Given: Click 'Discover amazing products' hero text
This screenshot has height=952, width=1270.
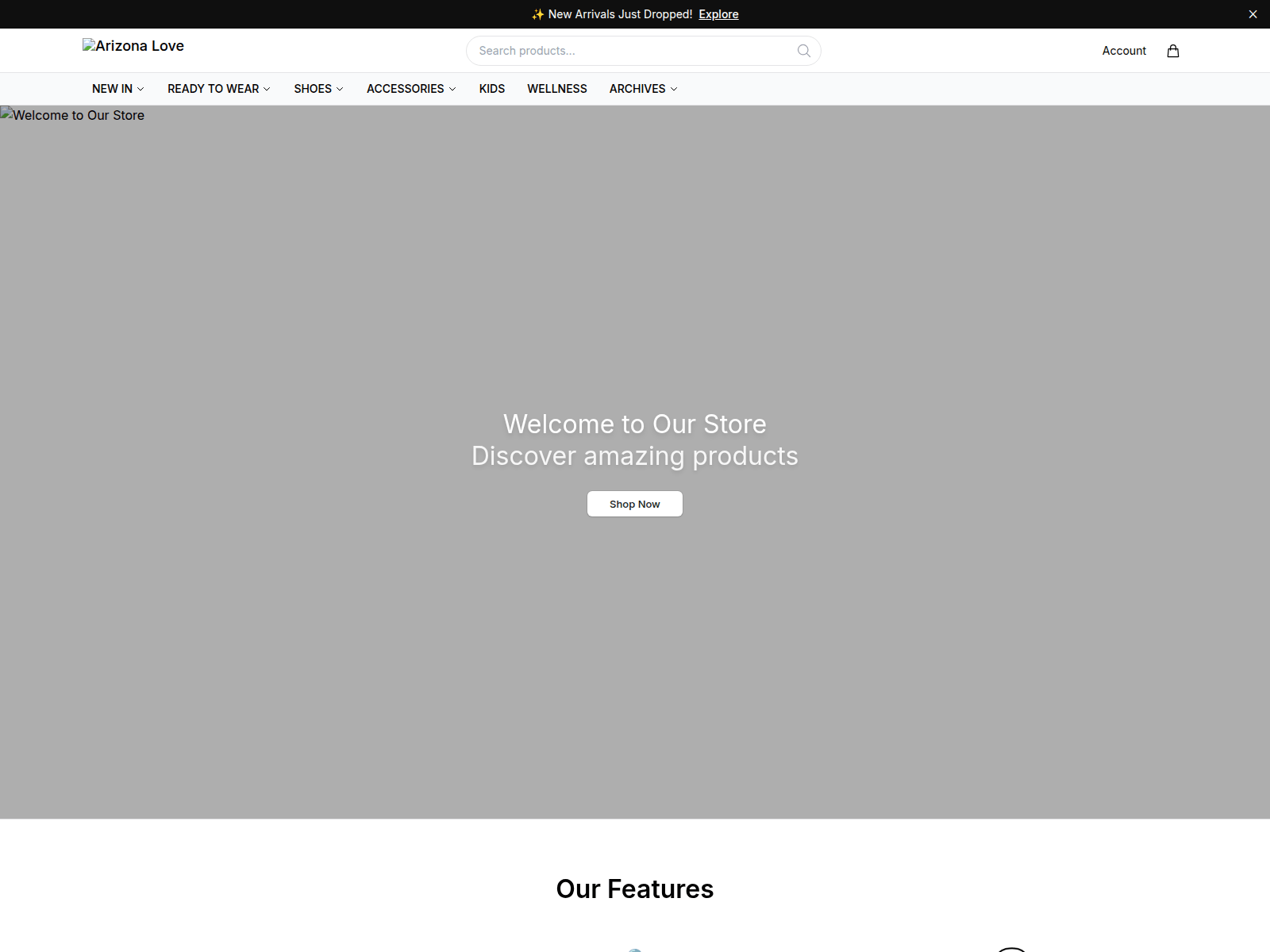Looking at the screenshot, I should (635, 456).
